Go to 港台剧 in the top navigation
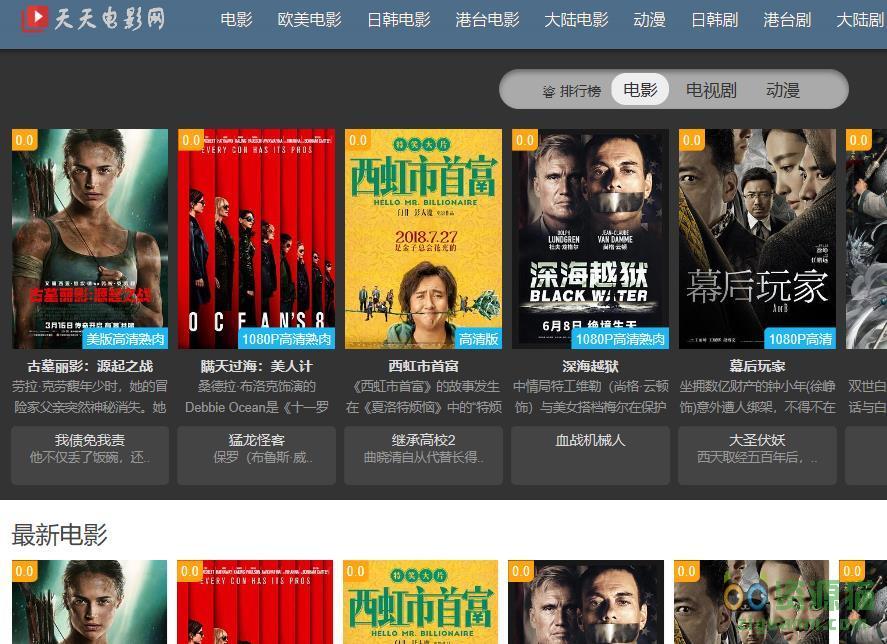The image size is (887, 644). pos(787,20)
